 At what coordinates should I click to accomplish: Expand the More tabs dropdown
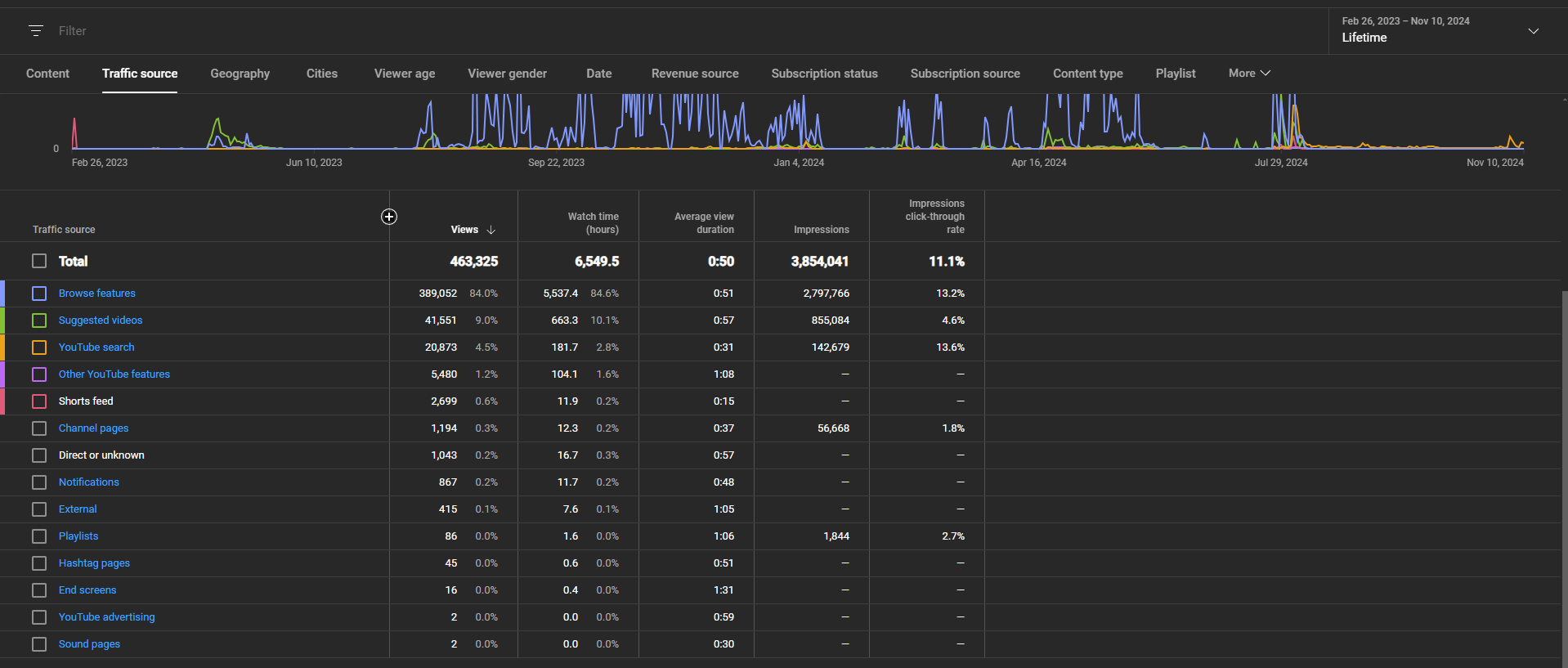tap(1249, 74)
